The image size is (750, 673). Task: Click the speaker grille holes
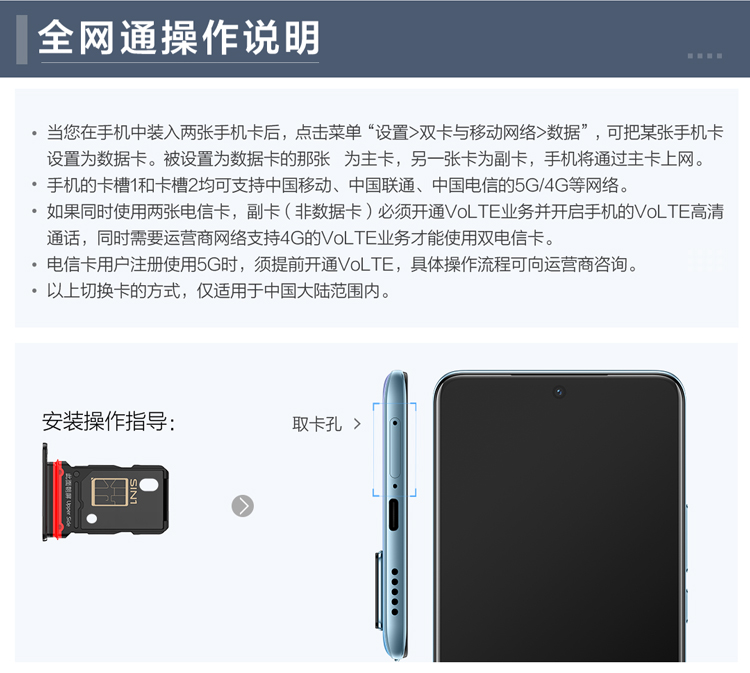point(395,592)
